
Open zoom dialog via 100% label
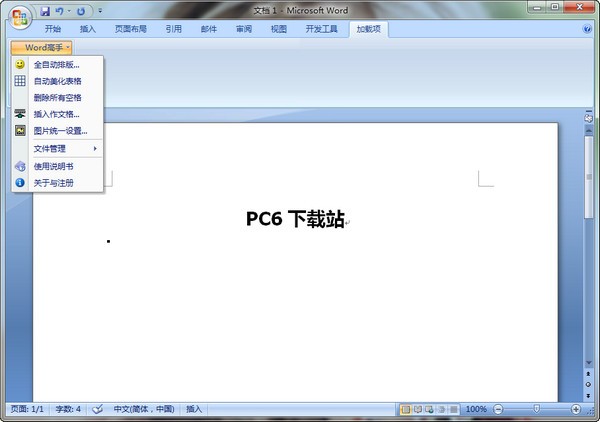[x=476, y=409]
